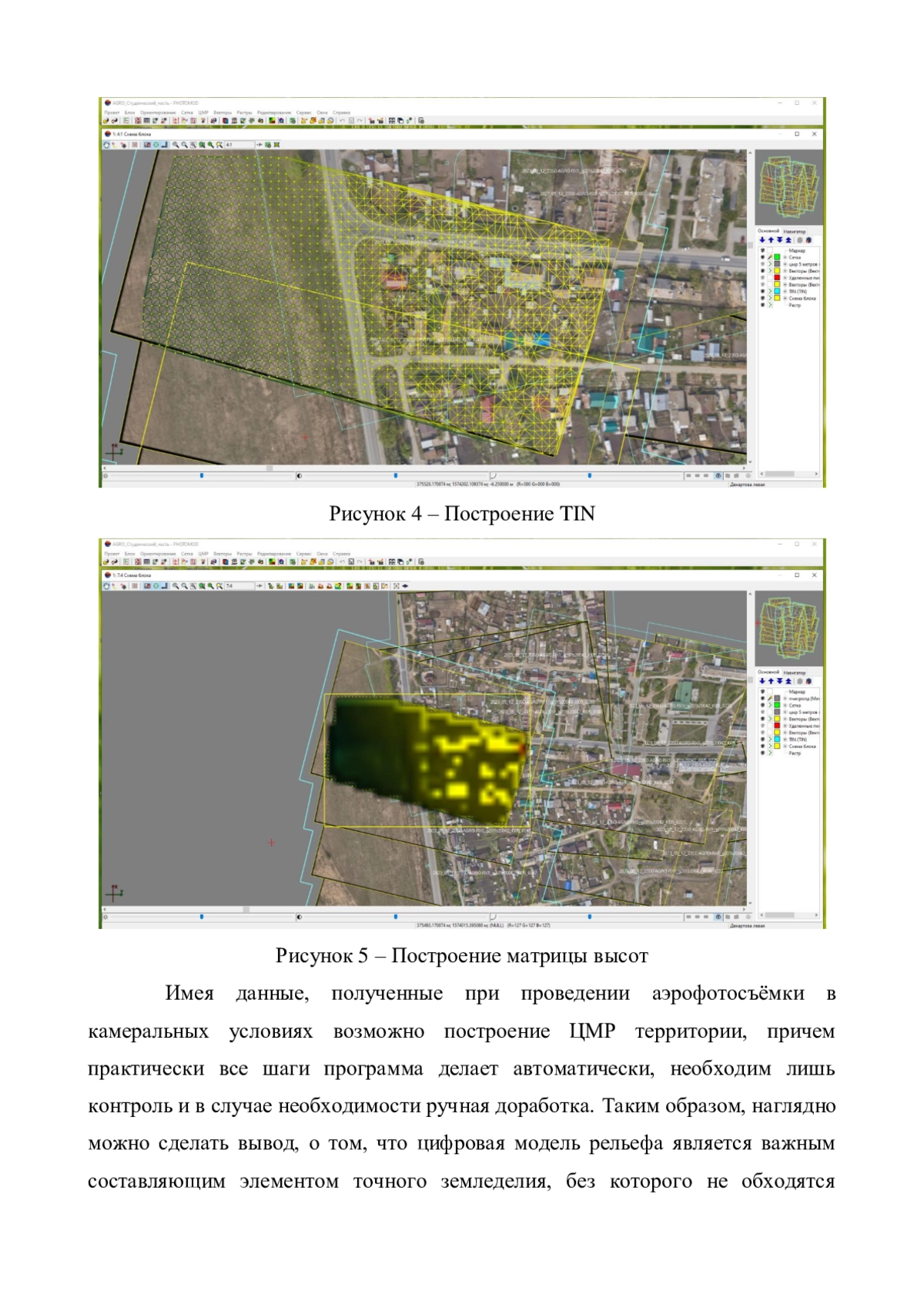Click the first magnifier icon in Figure 5 toolbar
This screenshot has height=1308, width=924.
coord(176,586)
